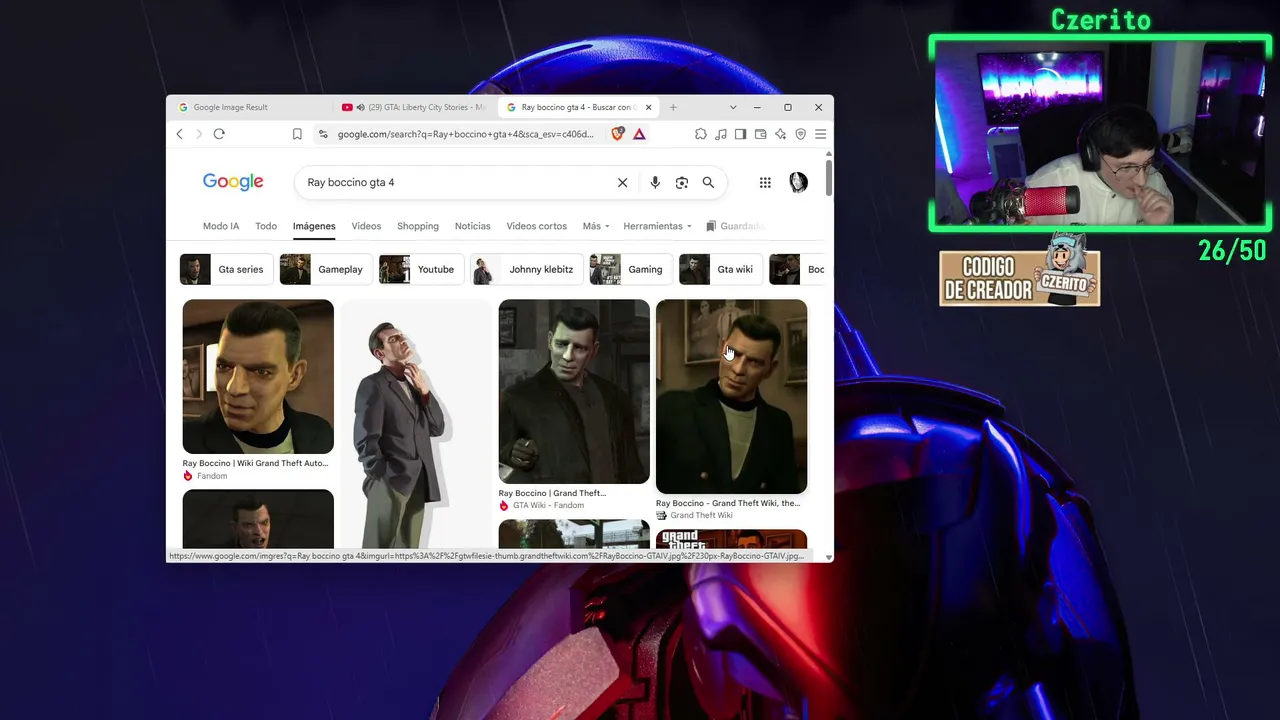Filter images by Johnny klebitz chip

coord(526,269)
